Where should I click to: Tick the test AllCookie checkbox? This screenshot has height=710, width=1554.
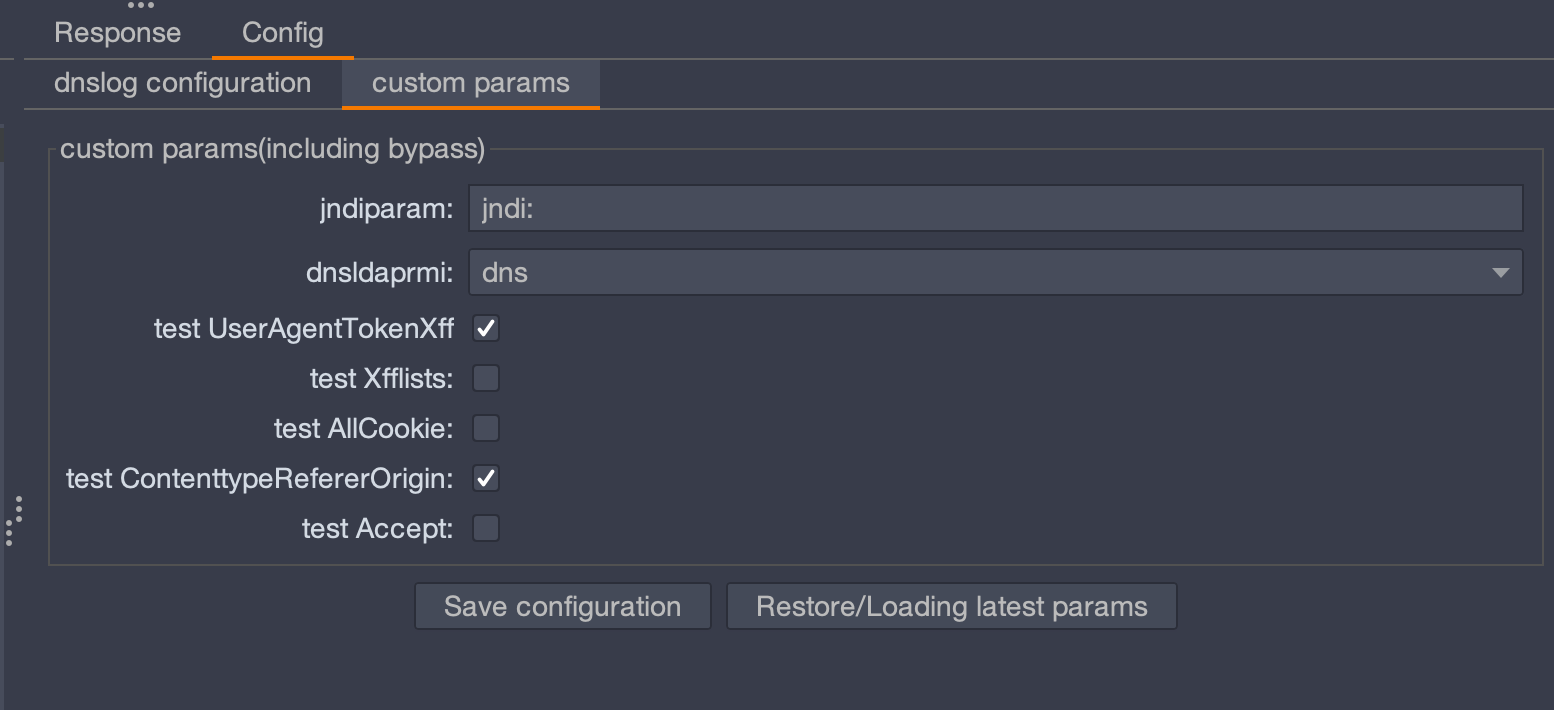click(486, 428)
